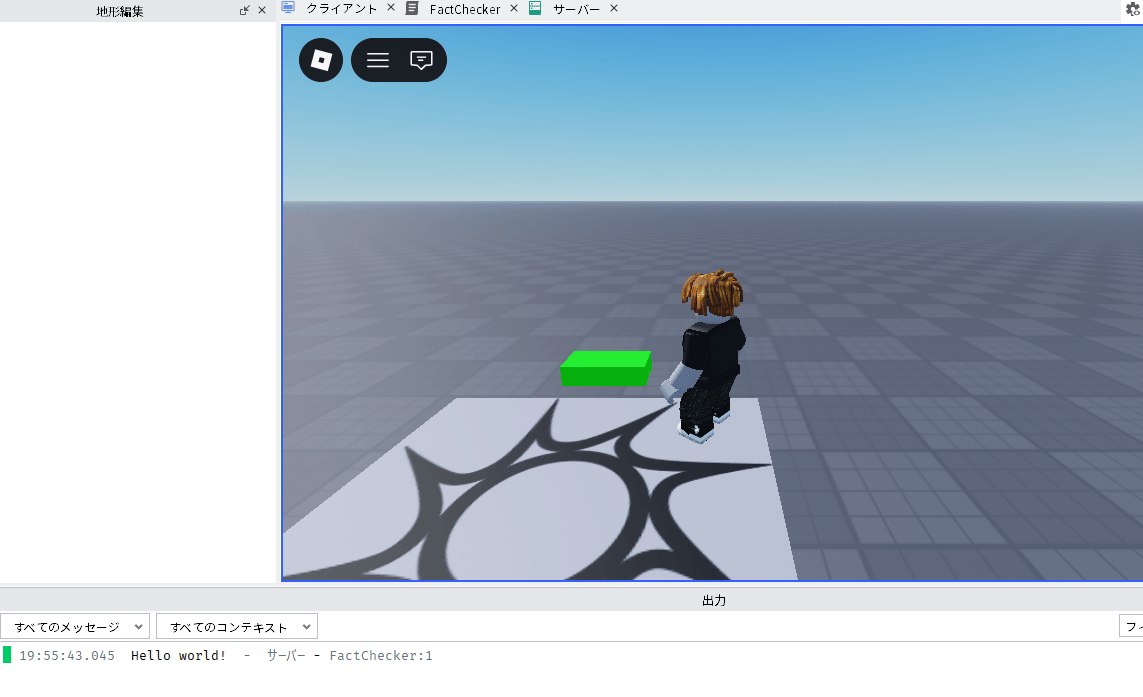Toggle the in-game chat window icon
1143x697 pixels.
point(421,60)
